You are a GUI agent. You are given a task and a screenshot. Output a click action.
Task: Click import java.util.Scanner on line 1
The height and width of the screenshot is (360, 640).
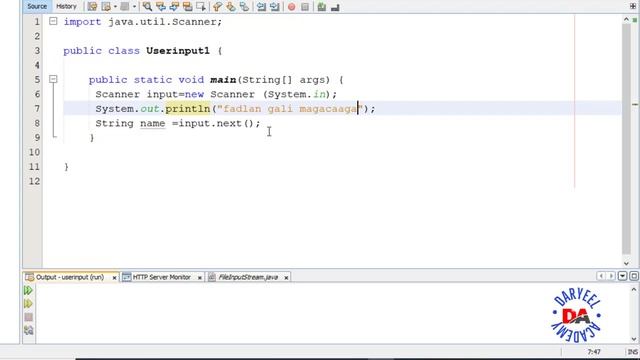(142, 22)
